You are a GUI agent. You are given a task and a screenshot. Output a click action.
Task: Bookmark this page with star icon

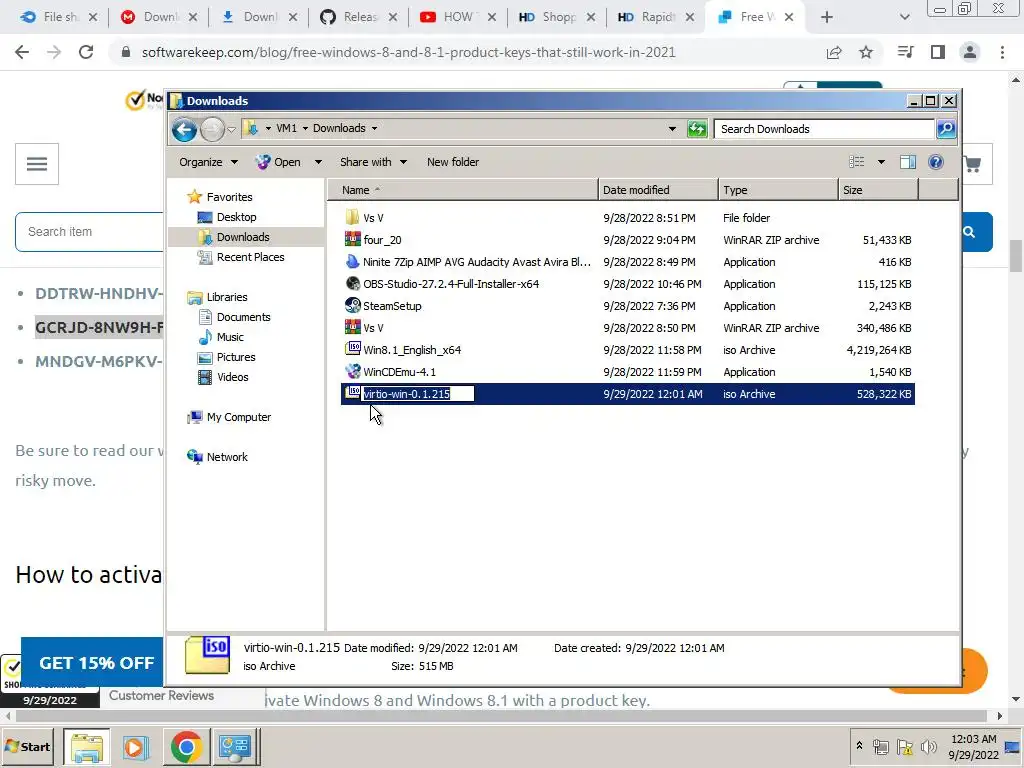click(866, 52)
